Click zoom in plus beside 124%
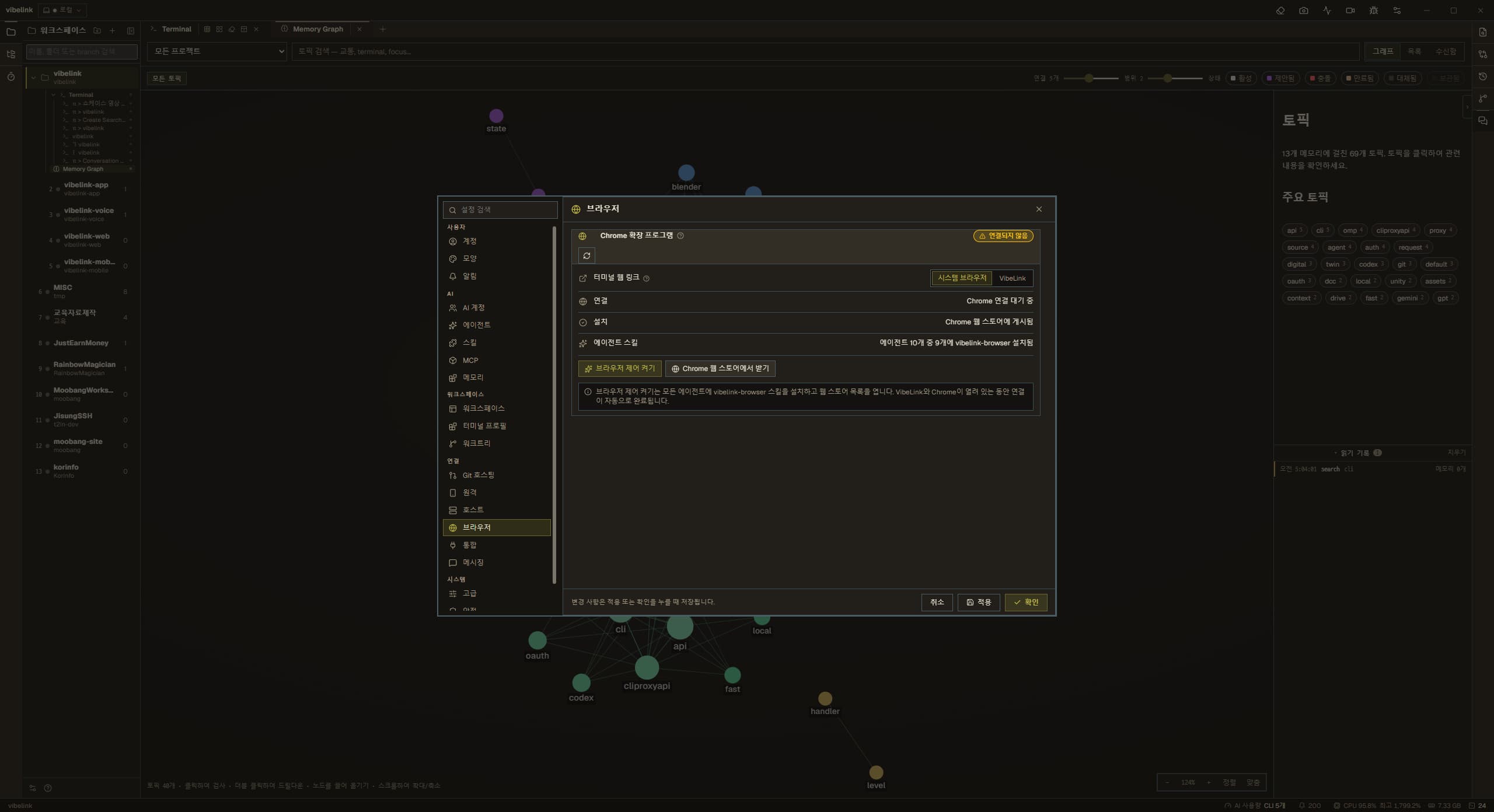This screenshot has height=812, width=1494. tap(1209, 783)
